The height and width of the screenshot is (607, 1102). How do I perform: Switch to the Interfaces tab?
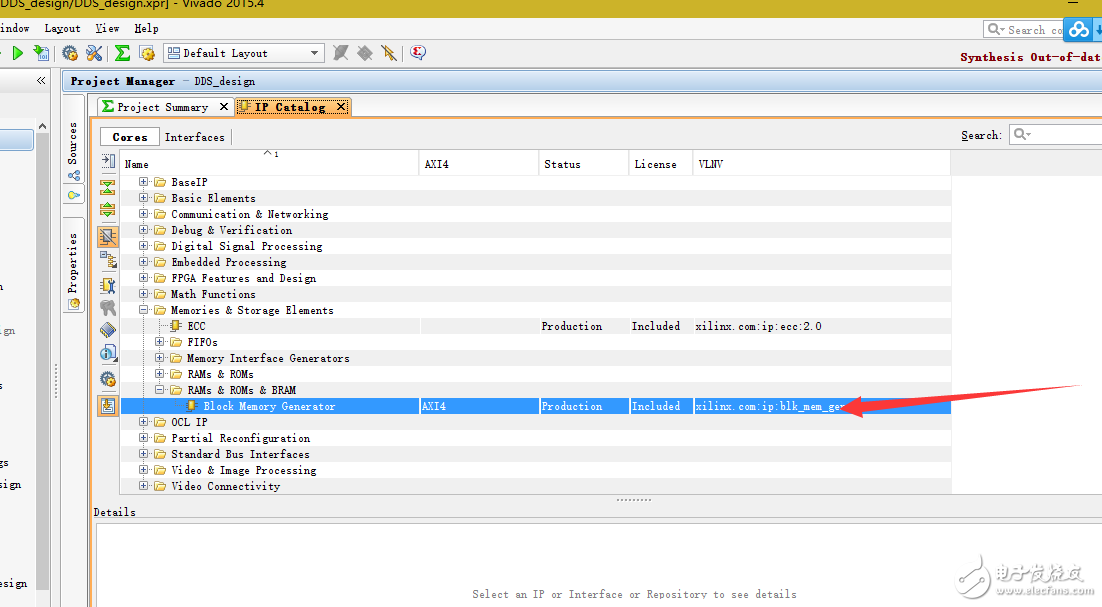(194, 136)
